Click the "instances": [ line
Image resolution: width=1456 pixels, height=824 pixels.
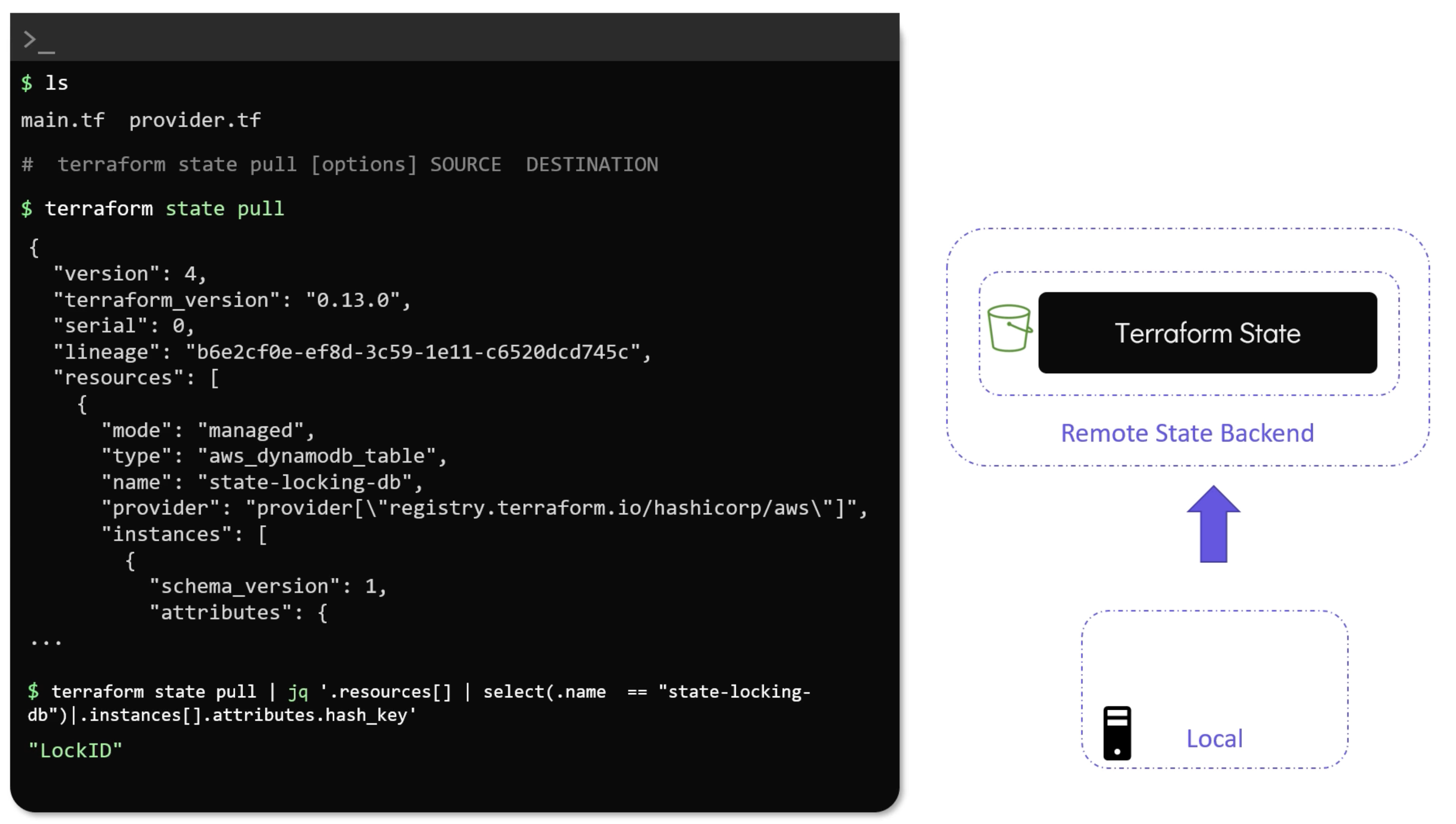tap(184, 534)
